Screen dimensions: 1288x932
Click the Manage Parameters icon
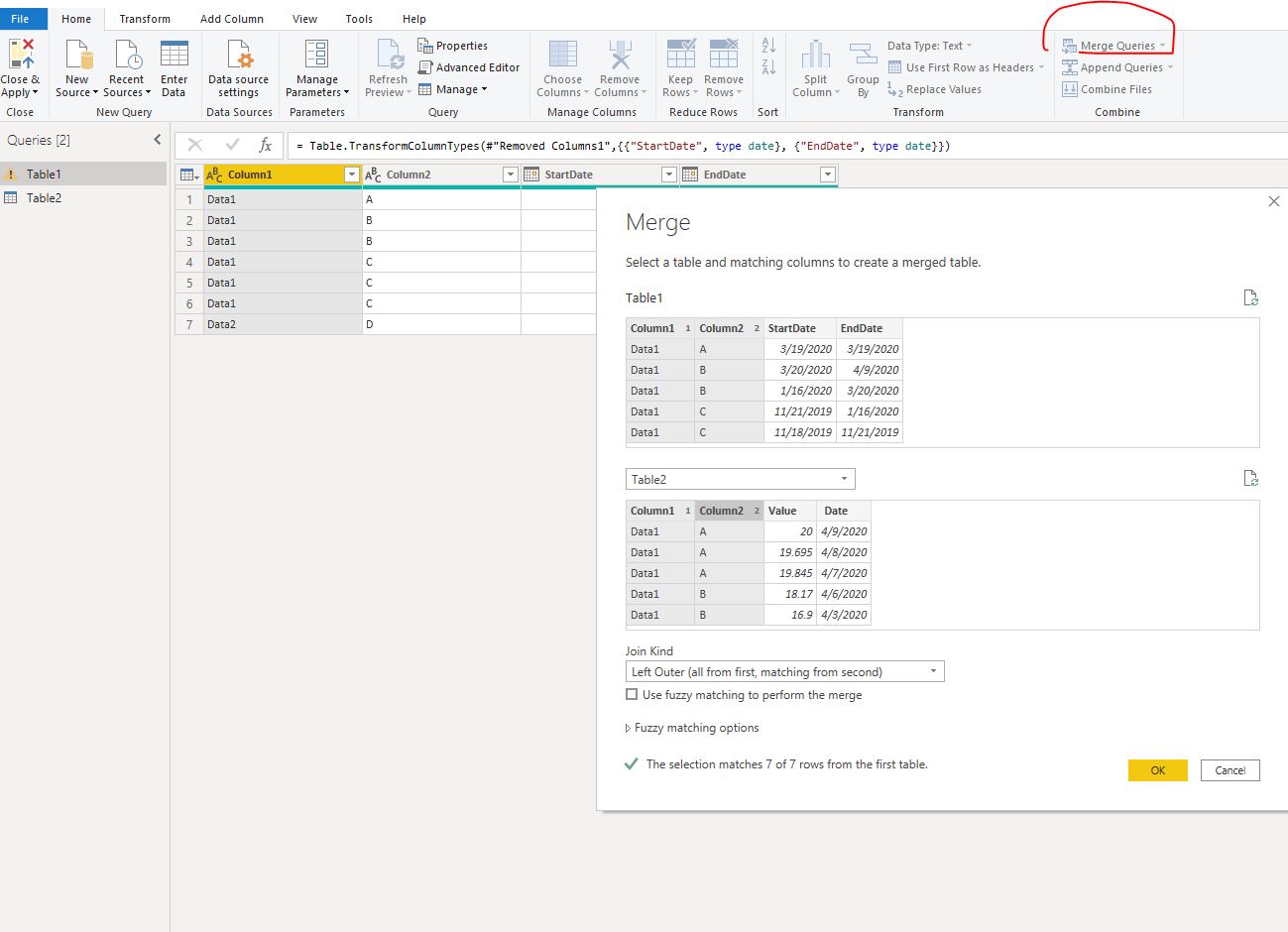(317, 54)
